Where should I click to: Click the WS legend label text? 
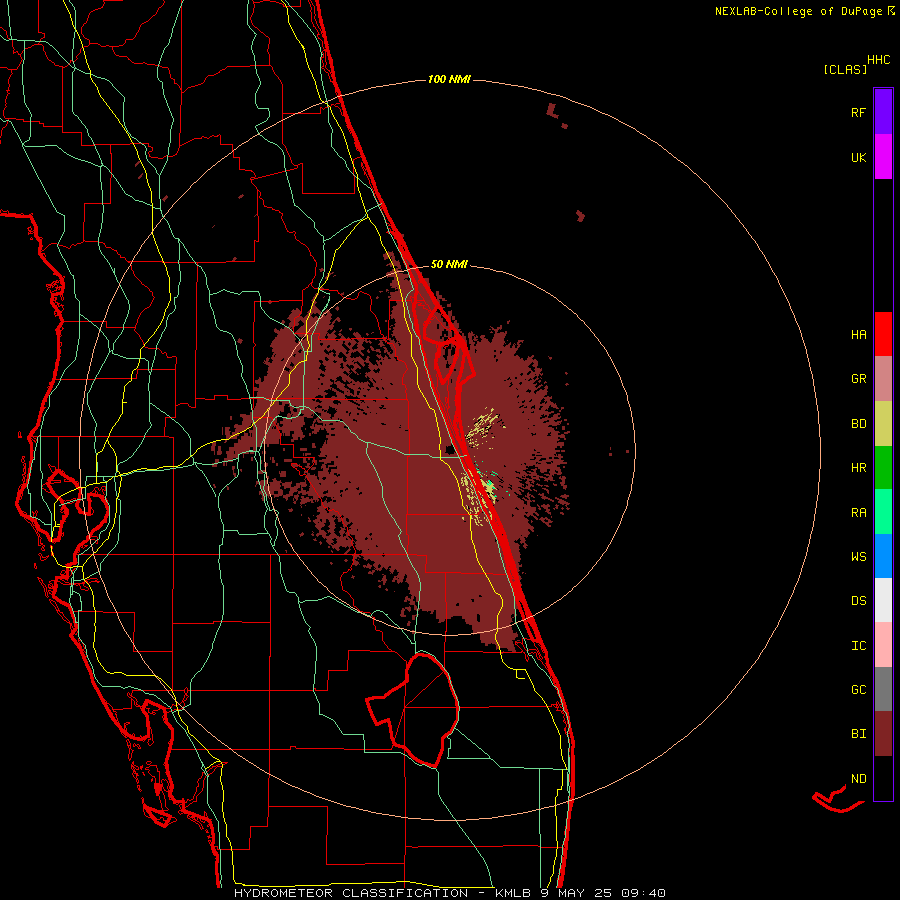point(859,557)
